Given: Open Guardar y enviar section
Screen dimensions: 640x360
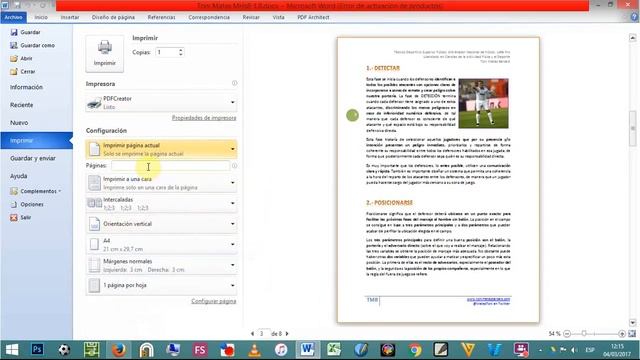Looking at the screenshot, I should click(x=33, y=158).
